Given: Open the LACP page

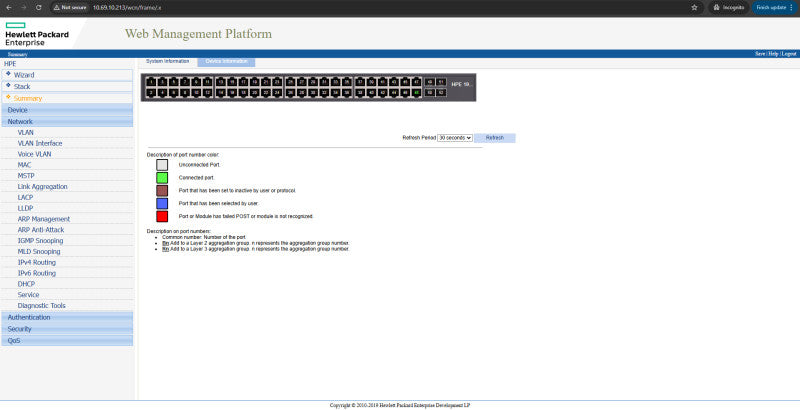Looking at the screenshot, I should coord(25,197).
